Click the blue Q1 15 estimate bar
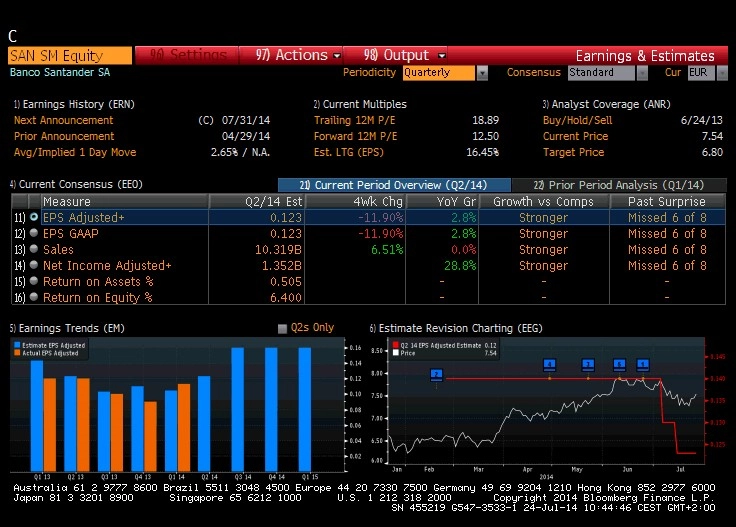Image resolution: width=736 pixels, height=527 pixels. (x=305, y=409)
